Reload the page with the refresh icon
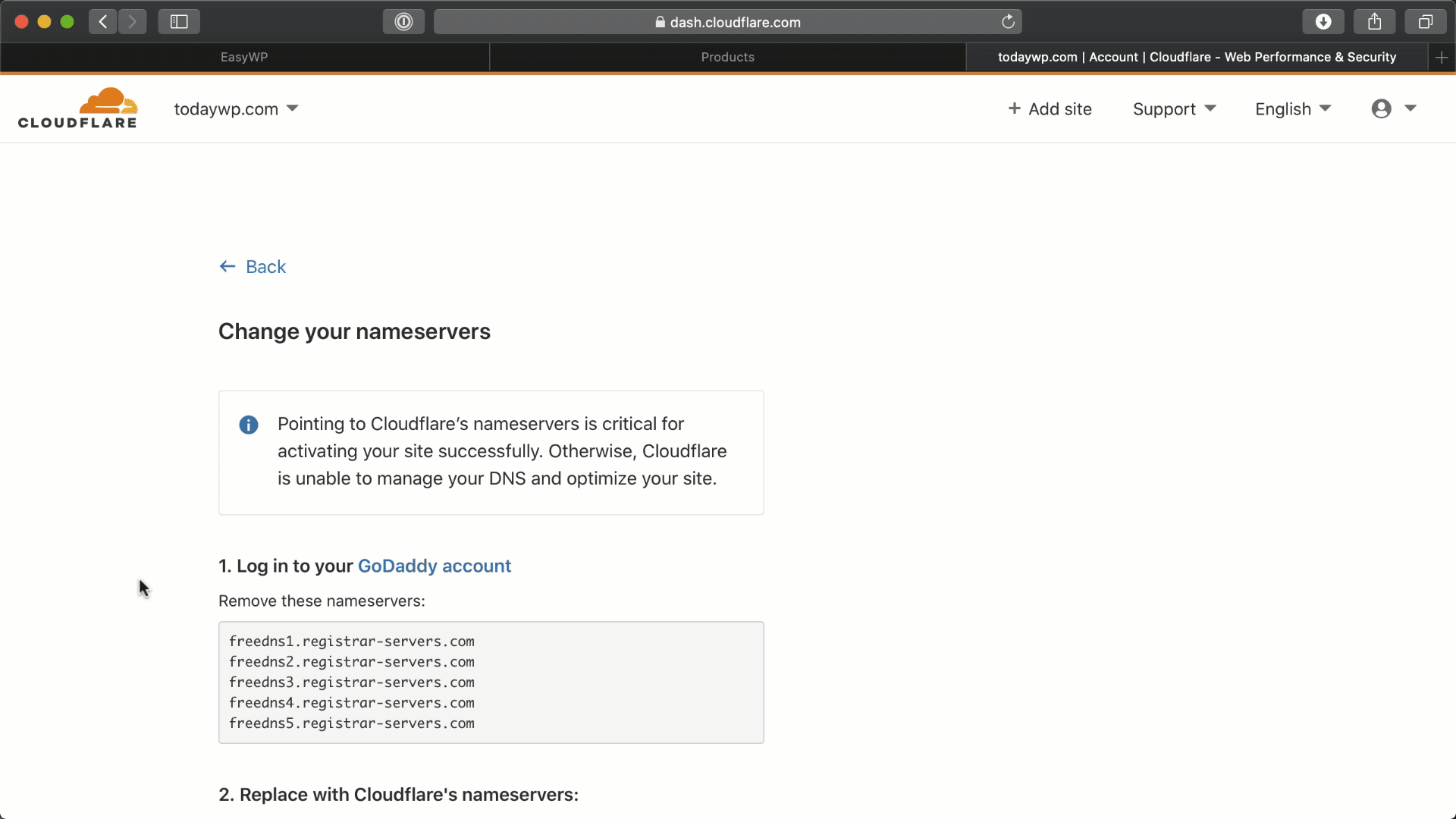 pos(1008,22)
